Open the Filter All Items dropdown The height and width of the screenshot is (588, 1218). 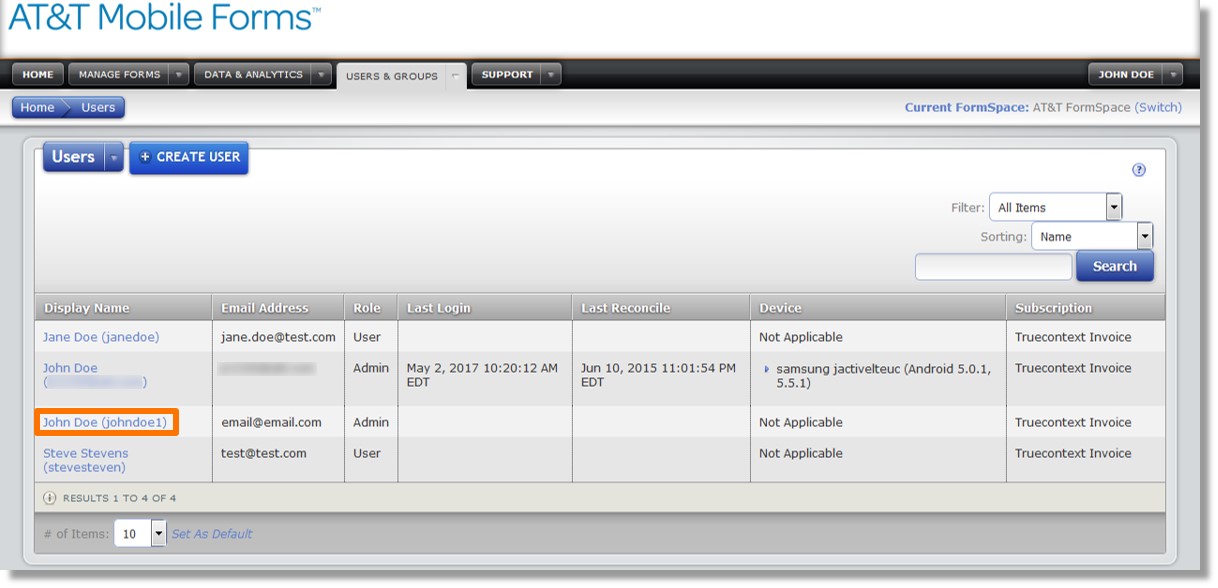click(x=1055, y=207)
